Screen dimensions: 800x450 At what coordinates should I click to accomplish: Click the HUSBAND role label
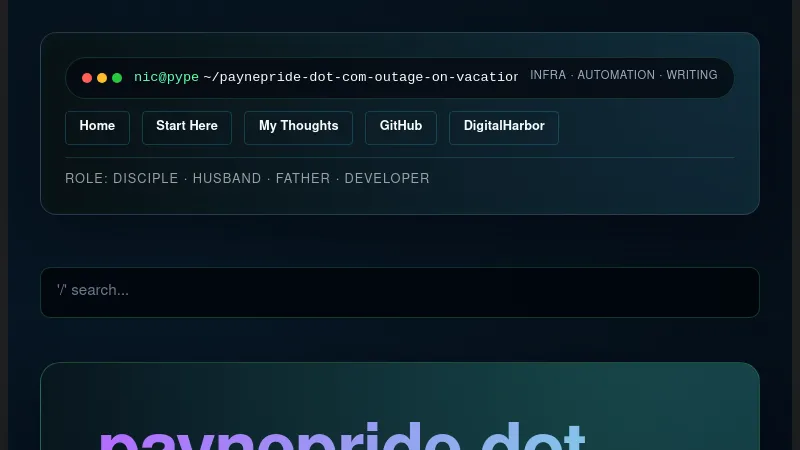pos(227,179)
